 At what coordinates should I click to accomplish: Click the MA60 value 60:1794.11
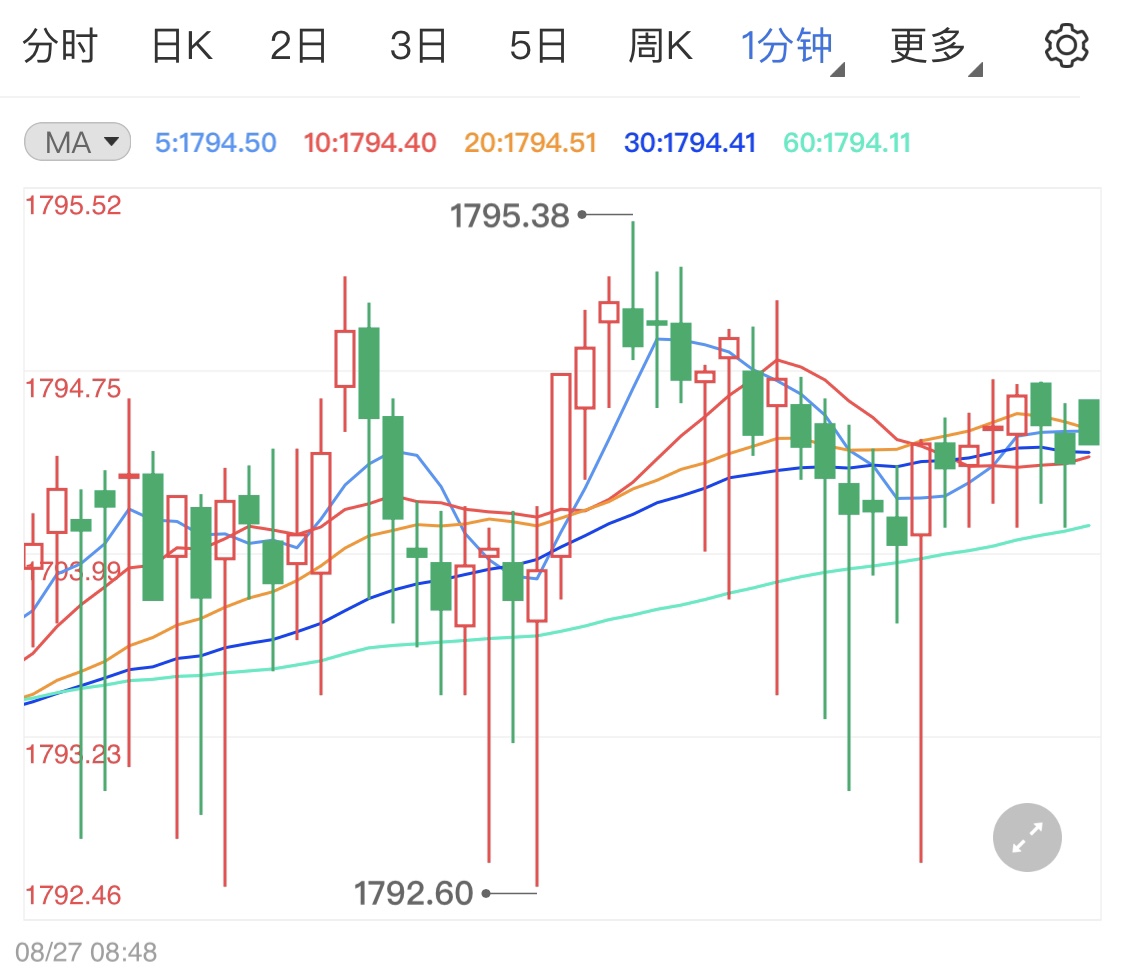point(847,143)
